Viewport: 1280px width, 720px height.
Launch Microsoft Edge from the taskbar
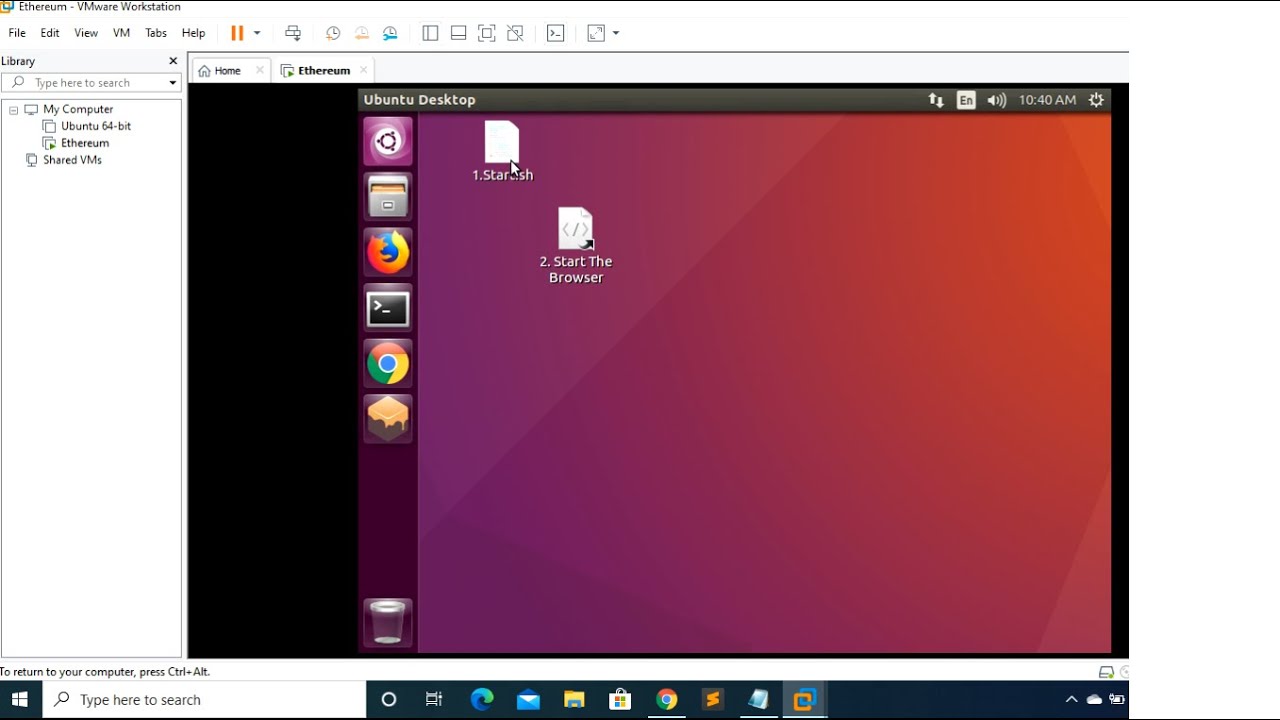(482, 700)
